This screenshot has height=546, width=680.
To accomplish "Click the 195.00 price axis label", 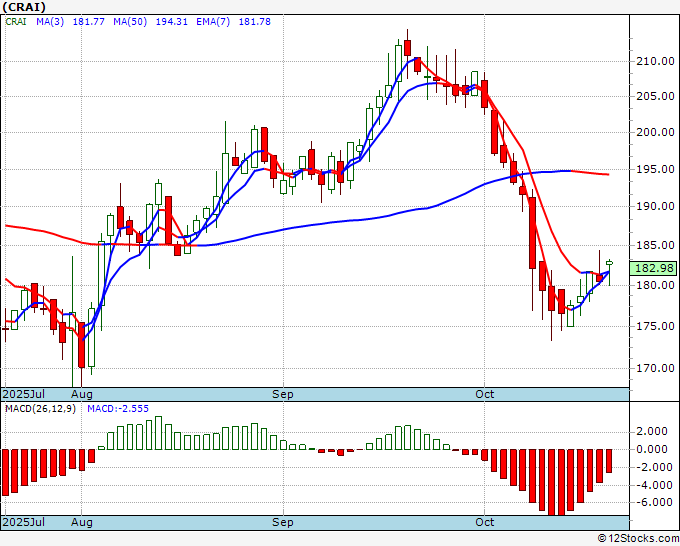I will coord(655,169).
